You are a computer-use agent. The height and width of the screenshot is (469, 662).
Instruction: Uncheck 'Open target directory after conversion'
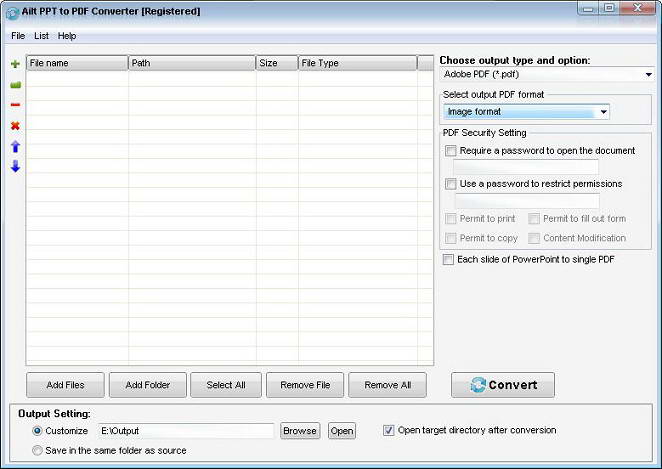click(x=390, y=431)
